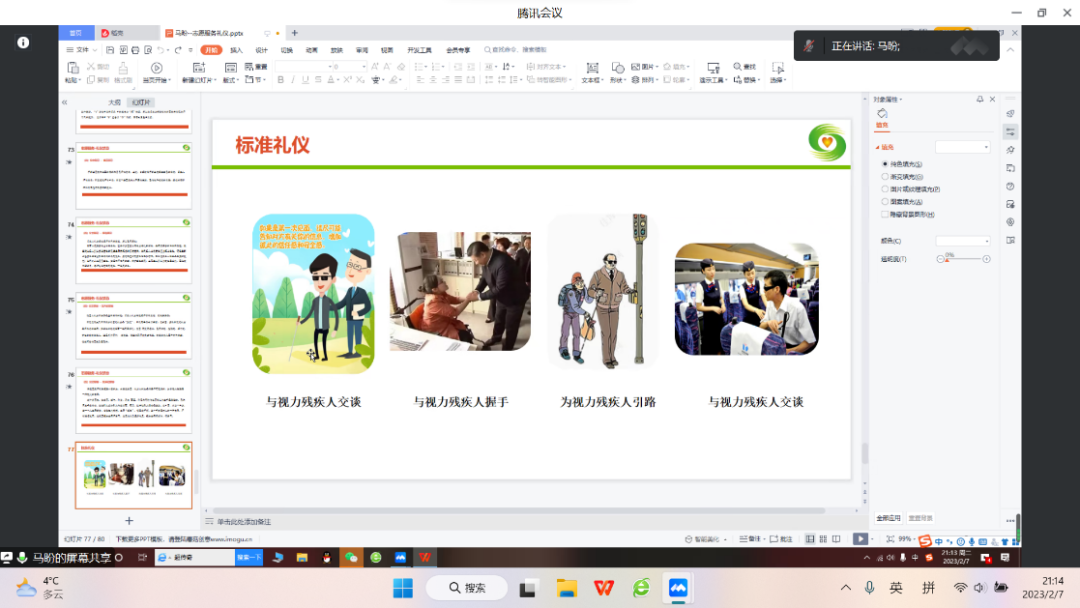Switch to the Insert ribbon tab

click(x=236, y=49)
